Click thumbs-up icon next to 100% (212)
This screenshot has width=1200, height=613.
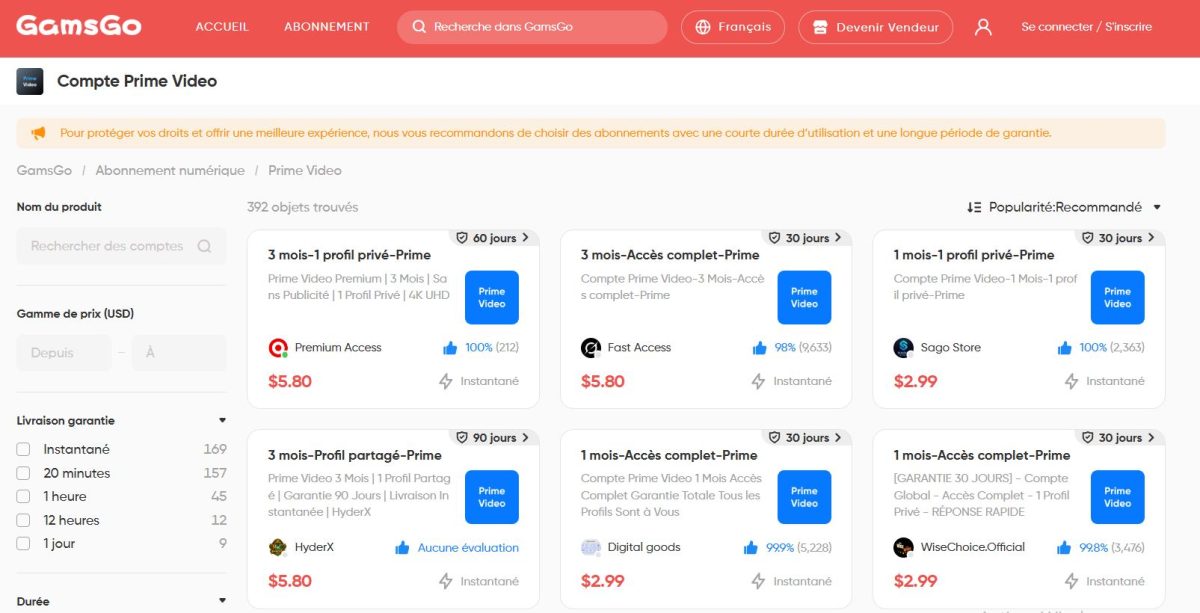(450, 348)
